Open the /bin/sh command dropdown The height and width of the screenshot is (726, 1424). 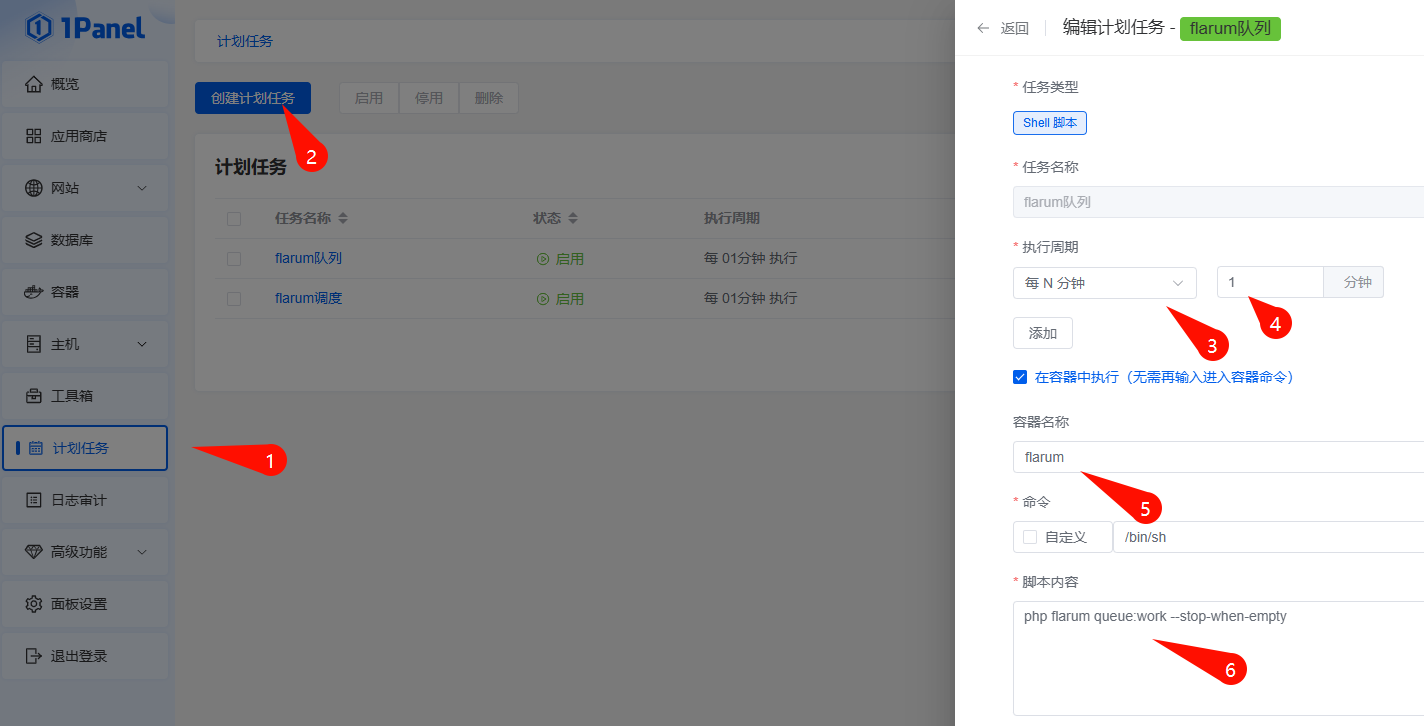coord(1268,537)
